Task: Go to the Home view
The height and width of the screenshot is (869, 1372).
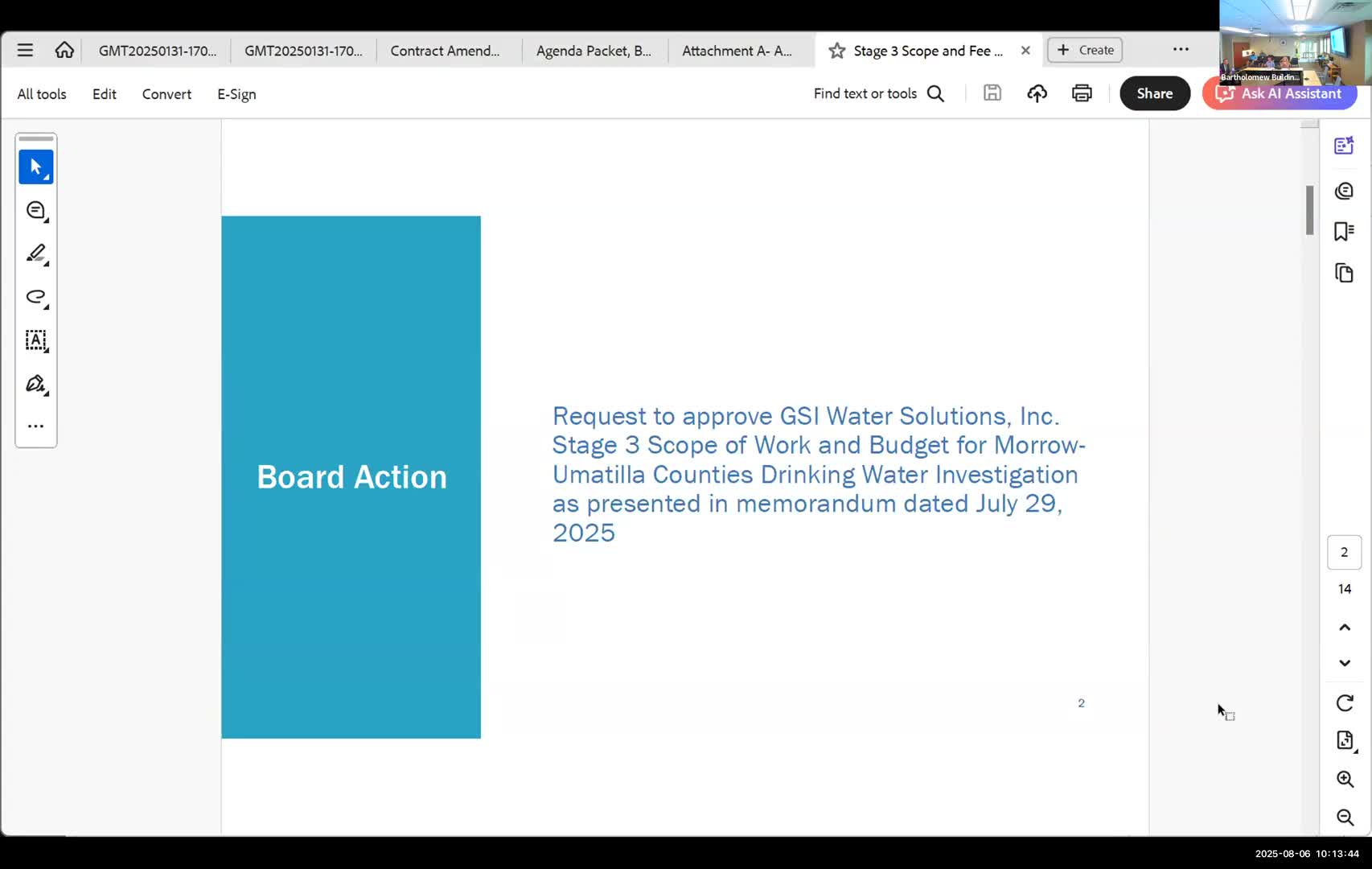Action: [64, 50]
